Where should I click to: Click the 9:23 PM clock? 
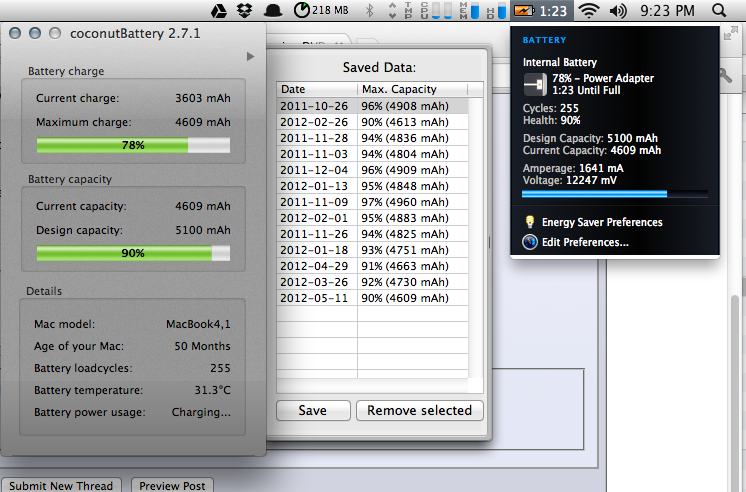tap(667, 10)
